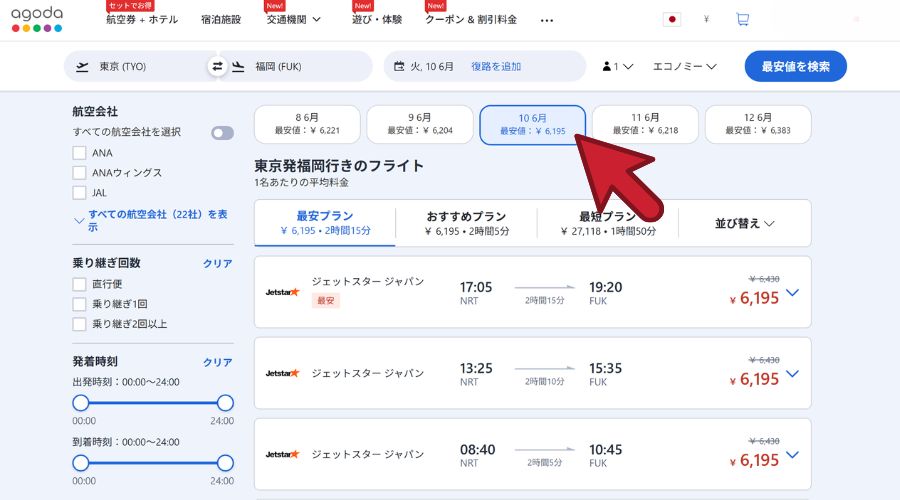This screenshot has height=500, width=900.
Task: Clear the 乗り継ぎ回数 filter
Action: (x=218, y=263)
